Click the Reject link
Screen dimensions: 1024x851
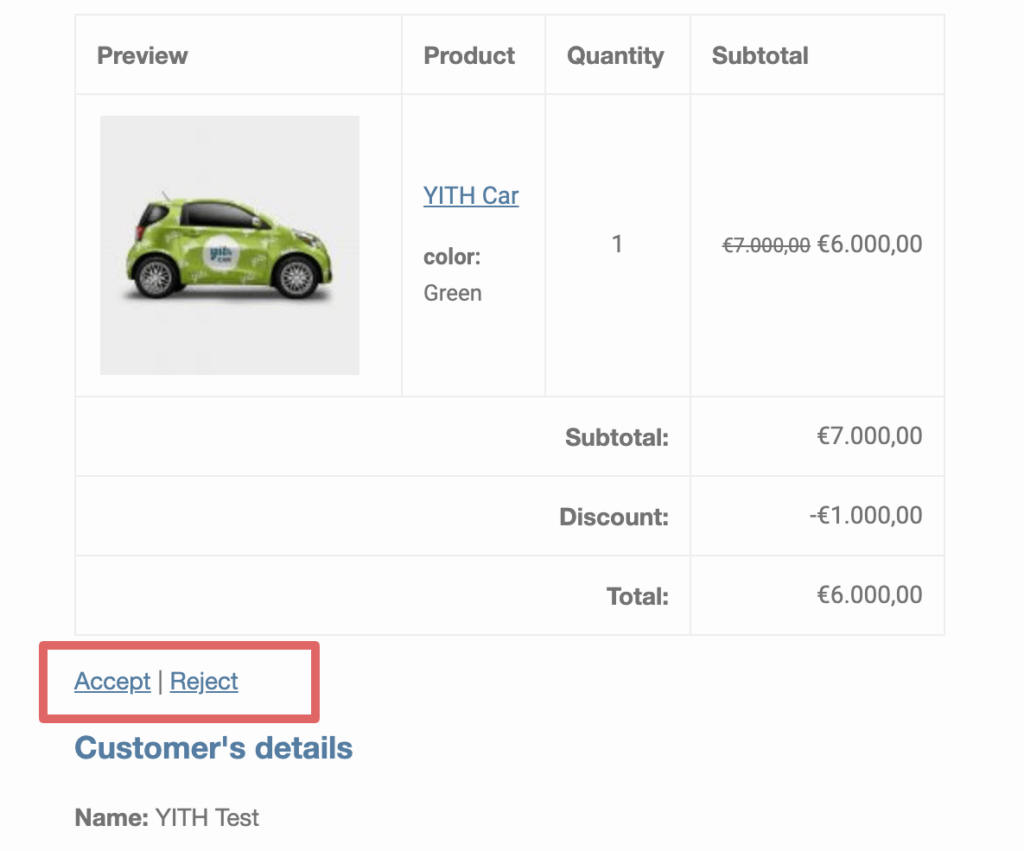point(204,681)
